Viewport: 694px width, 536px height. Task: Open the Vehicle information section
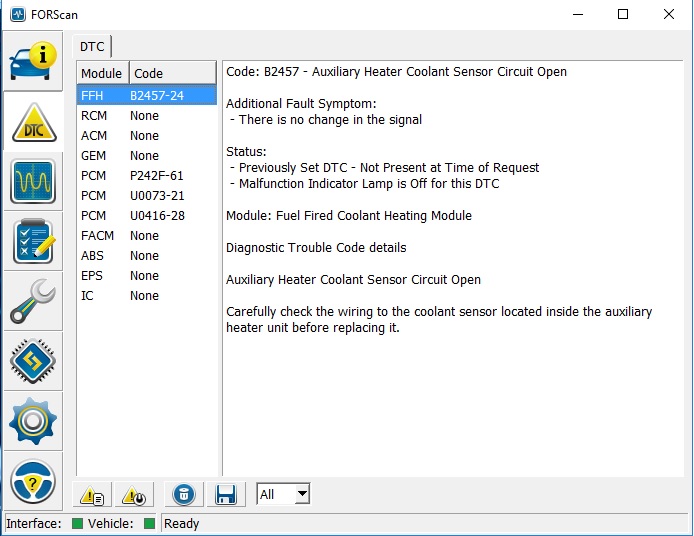click(33, 61)
